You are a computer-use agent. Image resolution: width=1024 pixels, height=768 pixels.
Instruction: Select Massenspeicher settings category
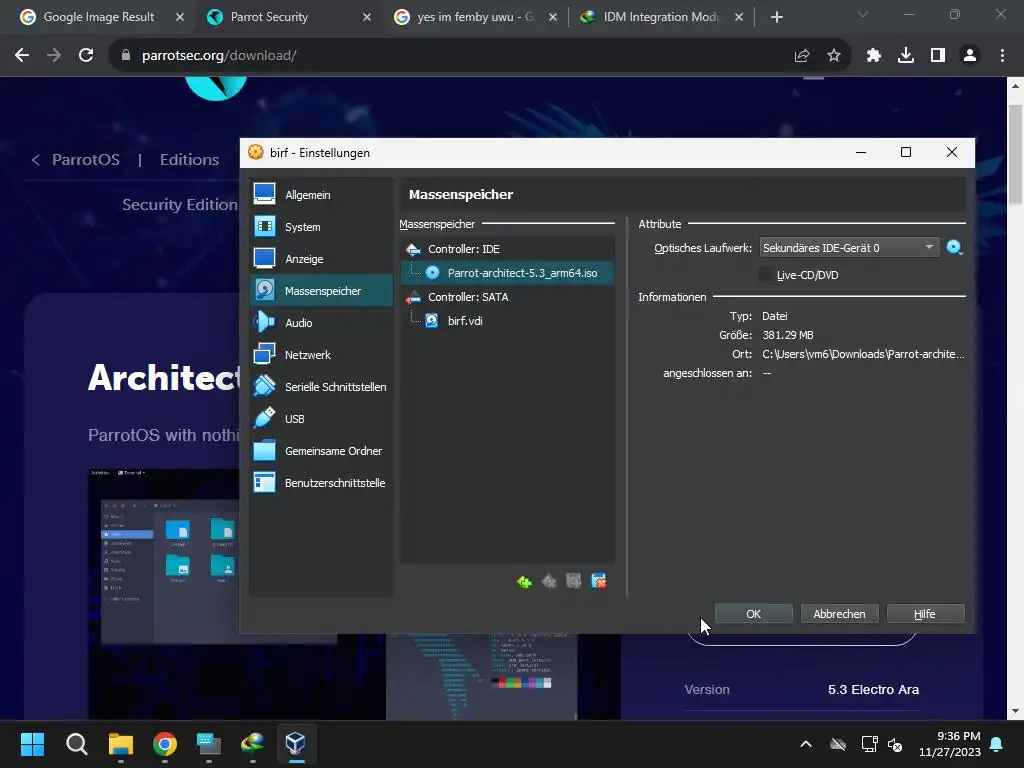(321, 291)
